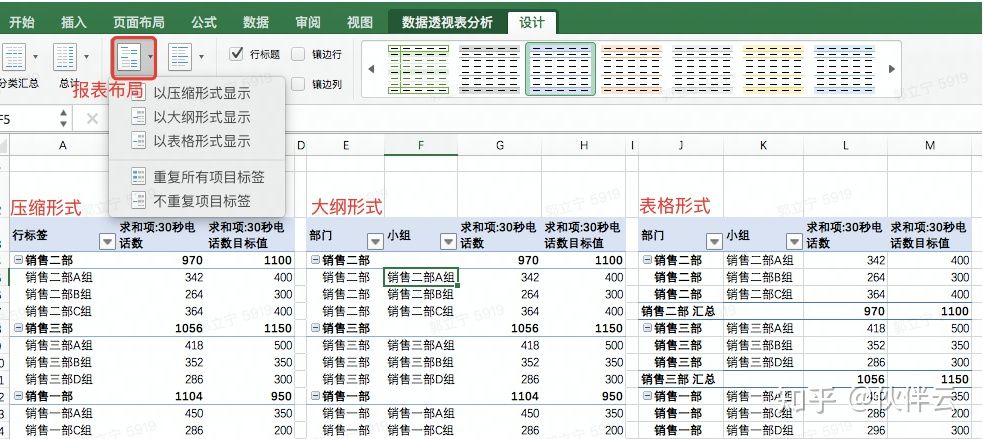Switch to the 数据透视表分析 tab
This screenshot has width=983, height=439.
[446, 22]
